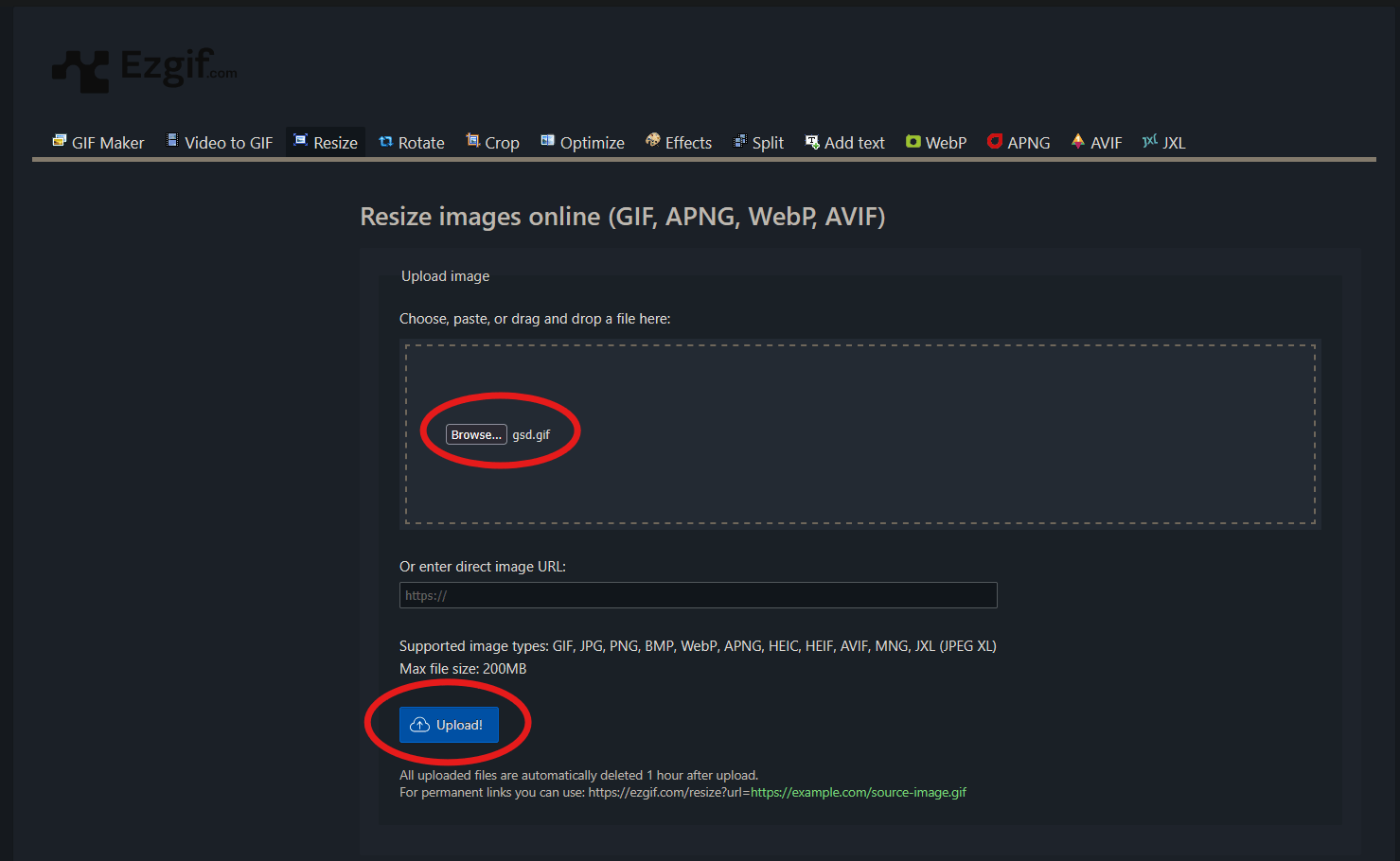
Task: Click the Add text icon
Action: [812, 142]
